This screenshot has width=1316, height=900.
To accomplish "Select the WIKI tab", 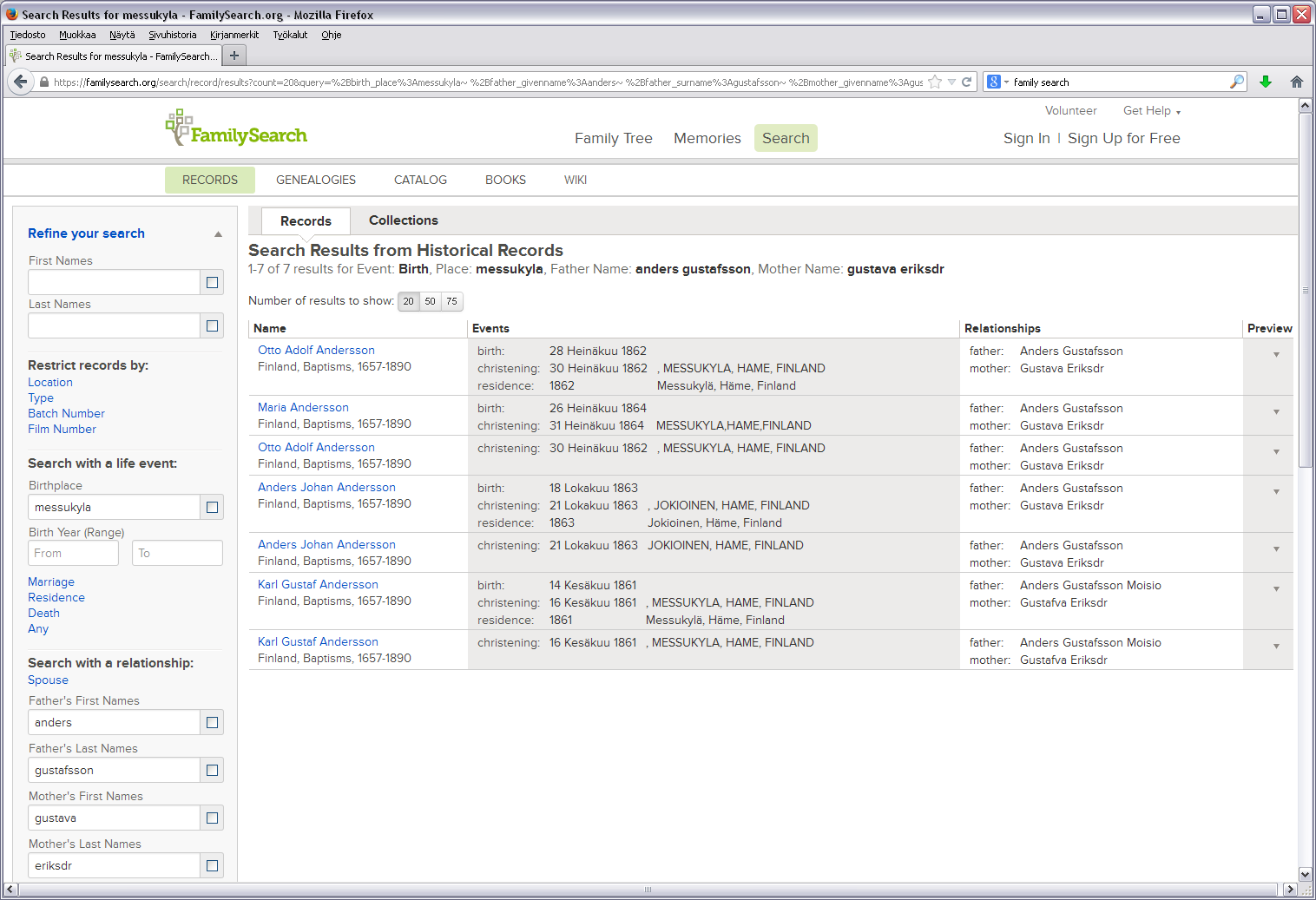I will (576, 180).
